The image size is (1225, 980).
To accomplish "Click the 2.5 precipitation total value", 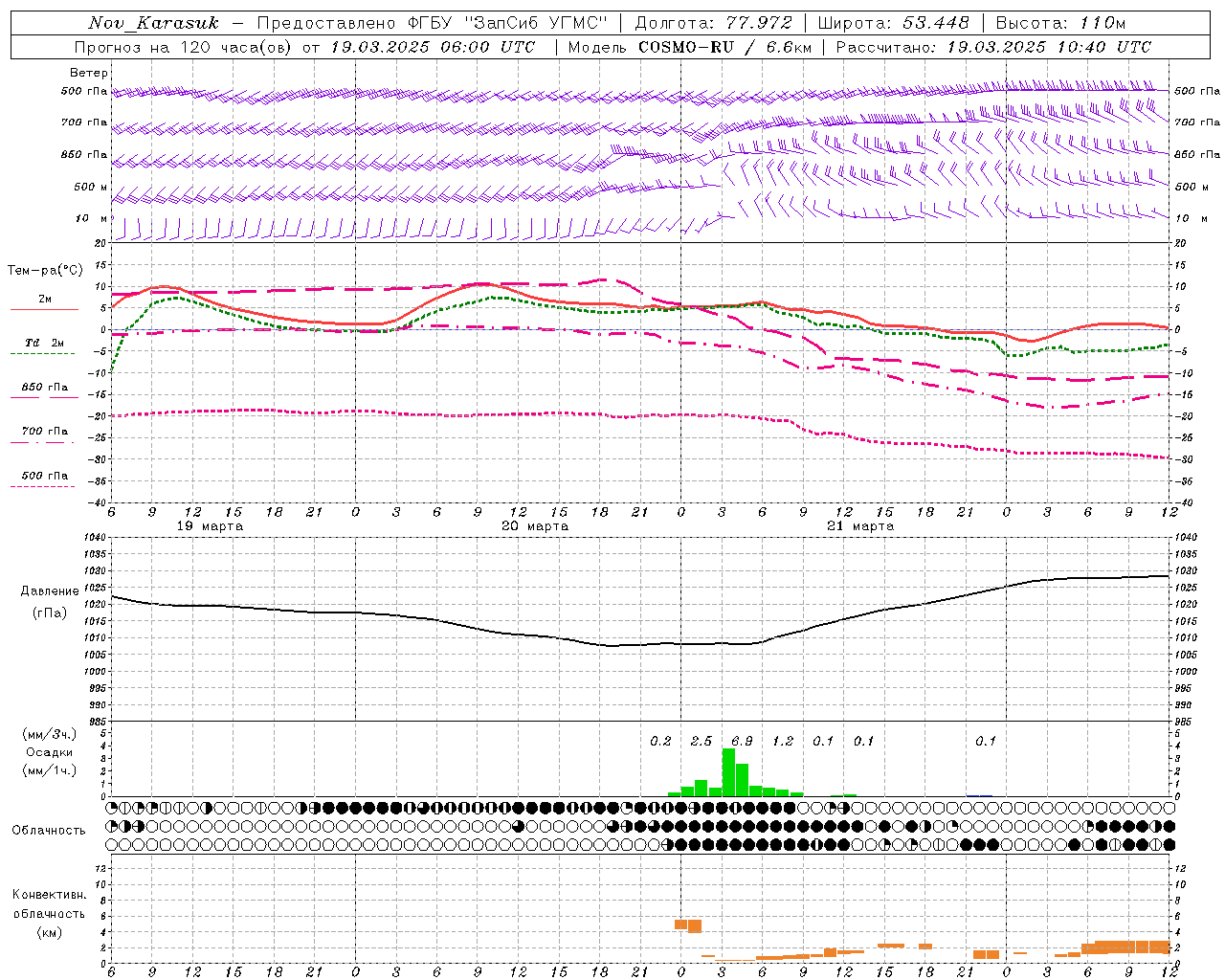I will (702, 741).
